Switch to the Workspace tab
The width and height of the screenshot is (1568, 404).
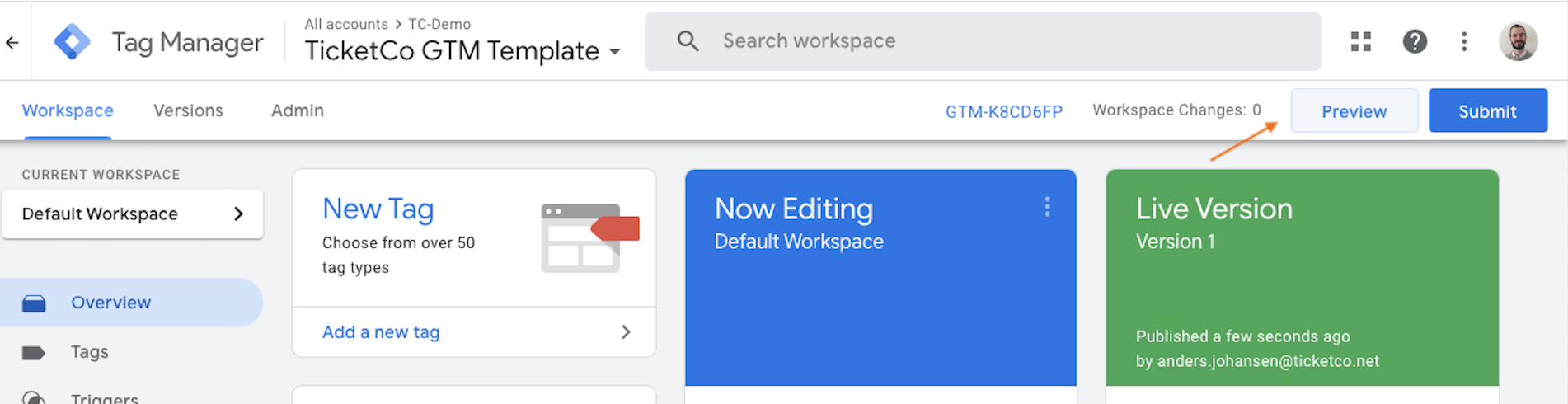click(68, 110)
